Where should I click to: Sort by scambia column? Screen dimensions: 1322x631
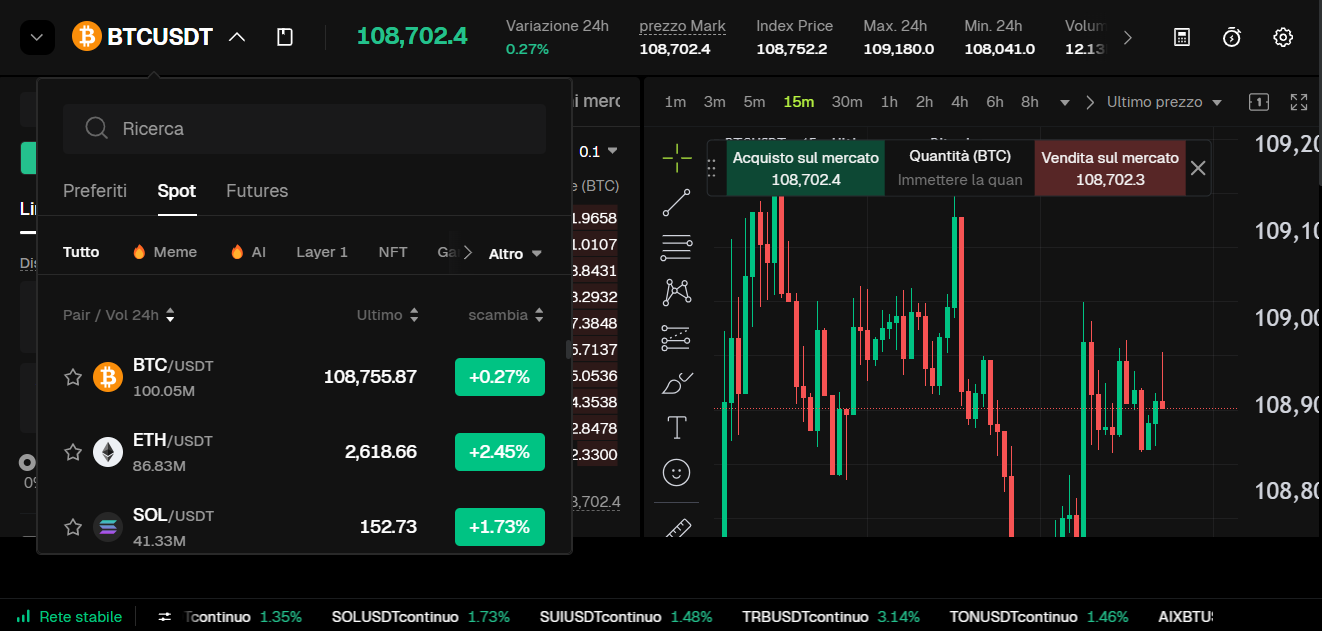(x=506, y=315)
